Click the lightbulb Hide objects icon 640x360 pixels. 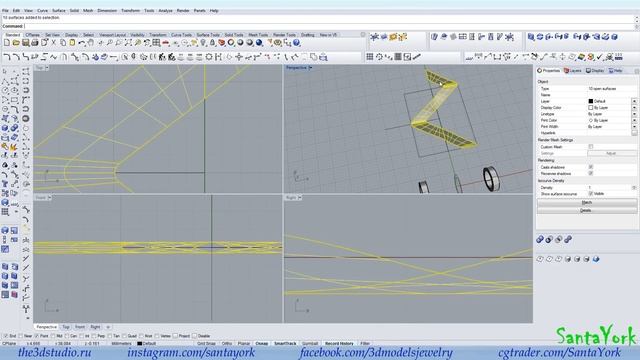pos(203,43)
